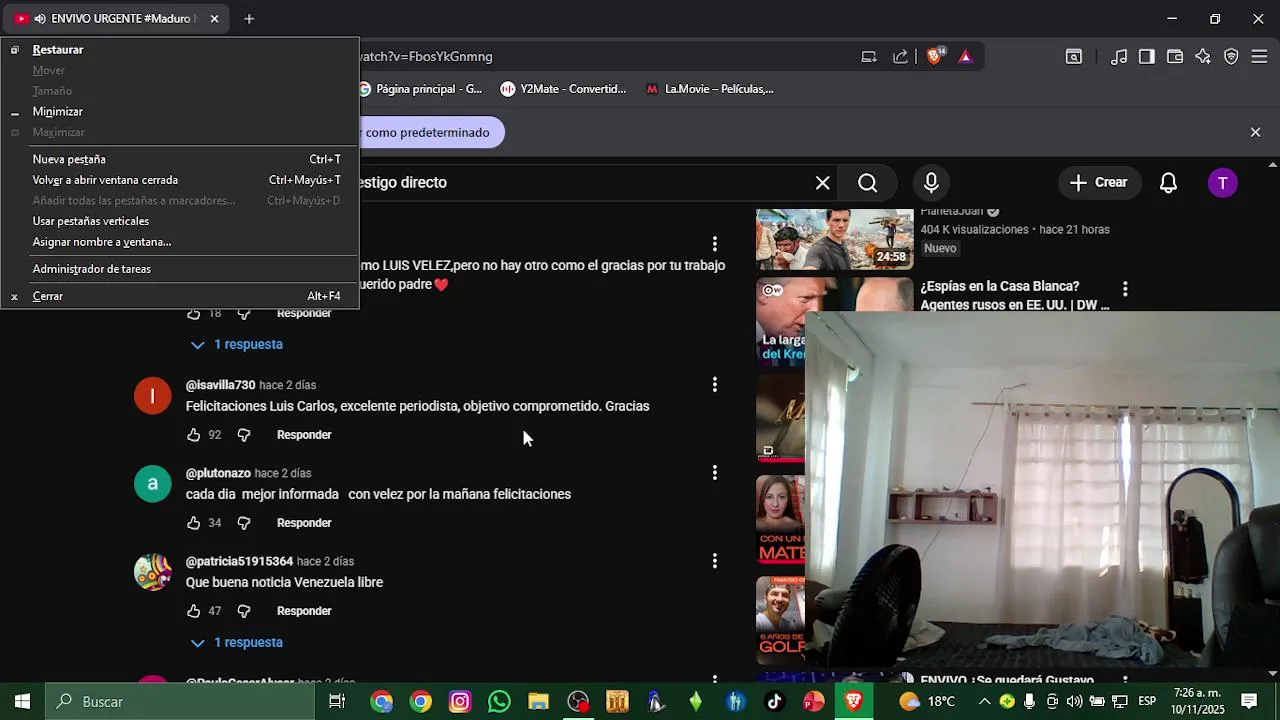Click the 18°C weather widget
Image resolution: width=1280 pixels, height=720 pixels.
tap(928, 702)
